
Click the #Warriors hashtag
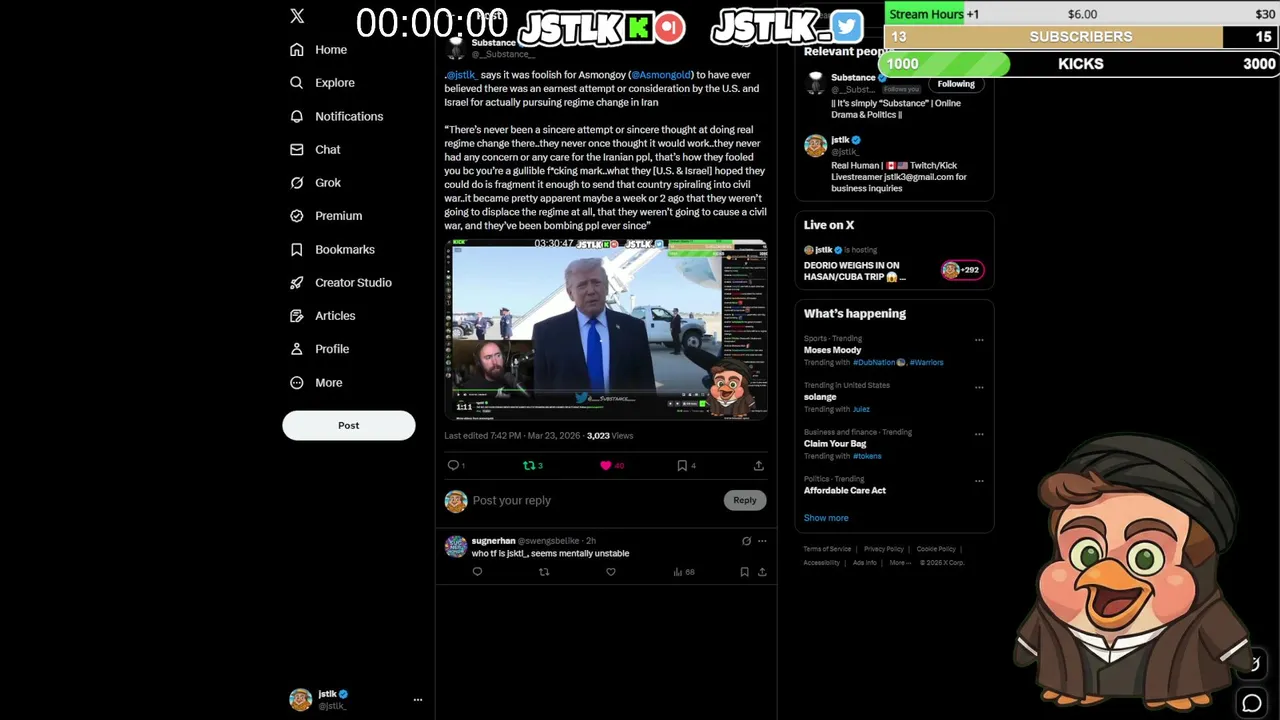click(926, 362)
